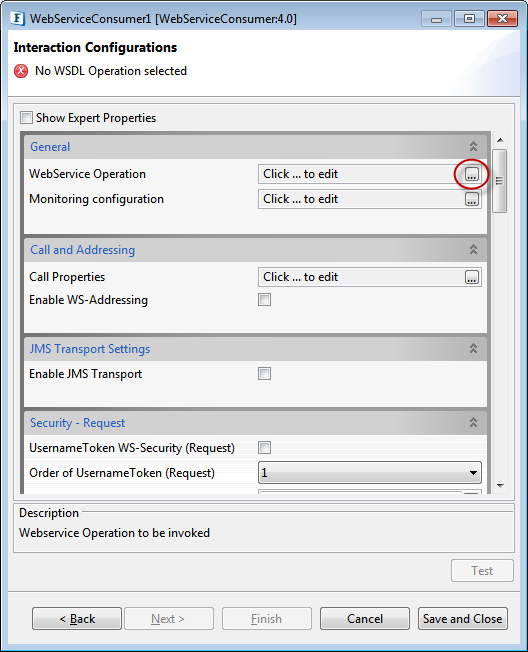Open the WebService Operation ellipsis editor button
Screen dimensions: 528x652
tap(471, 174)
